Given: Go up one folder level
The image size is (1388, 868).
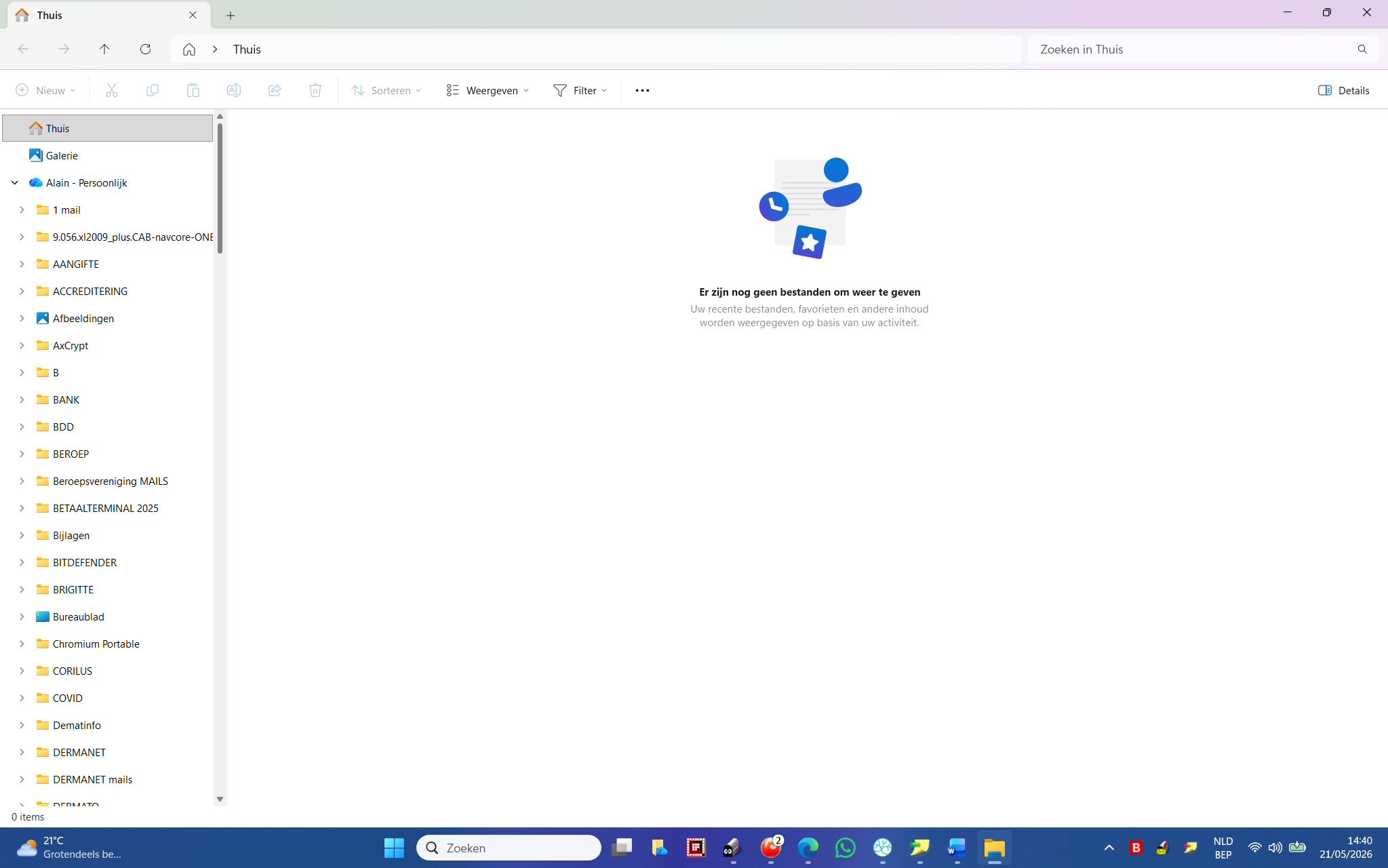Looking at the screenshot, I should [x=104, y=49].
